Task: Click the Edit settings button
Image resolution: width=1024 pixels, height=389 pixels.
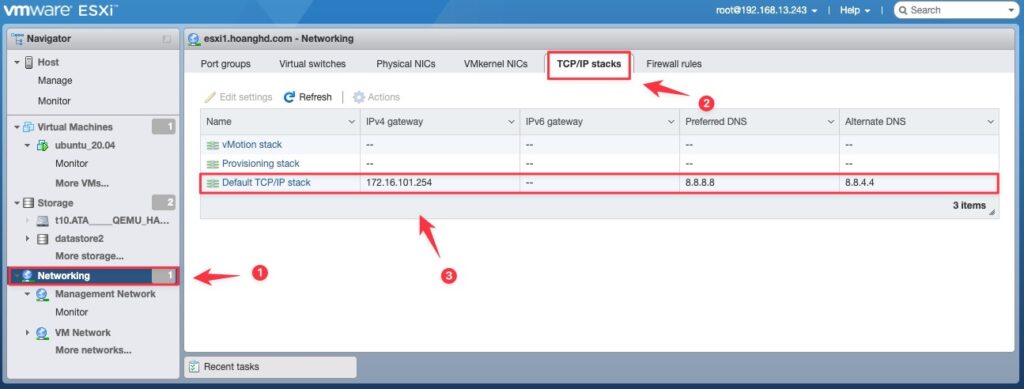Action: (238, 97)
